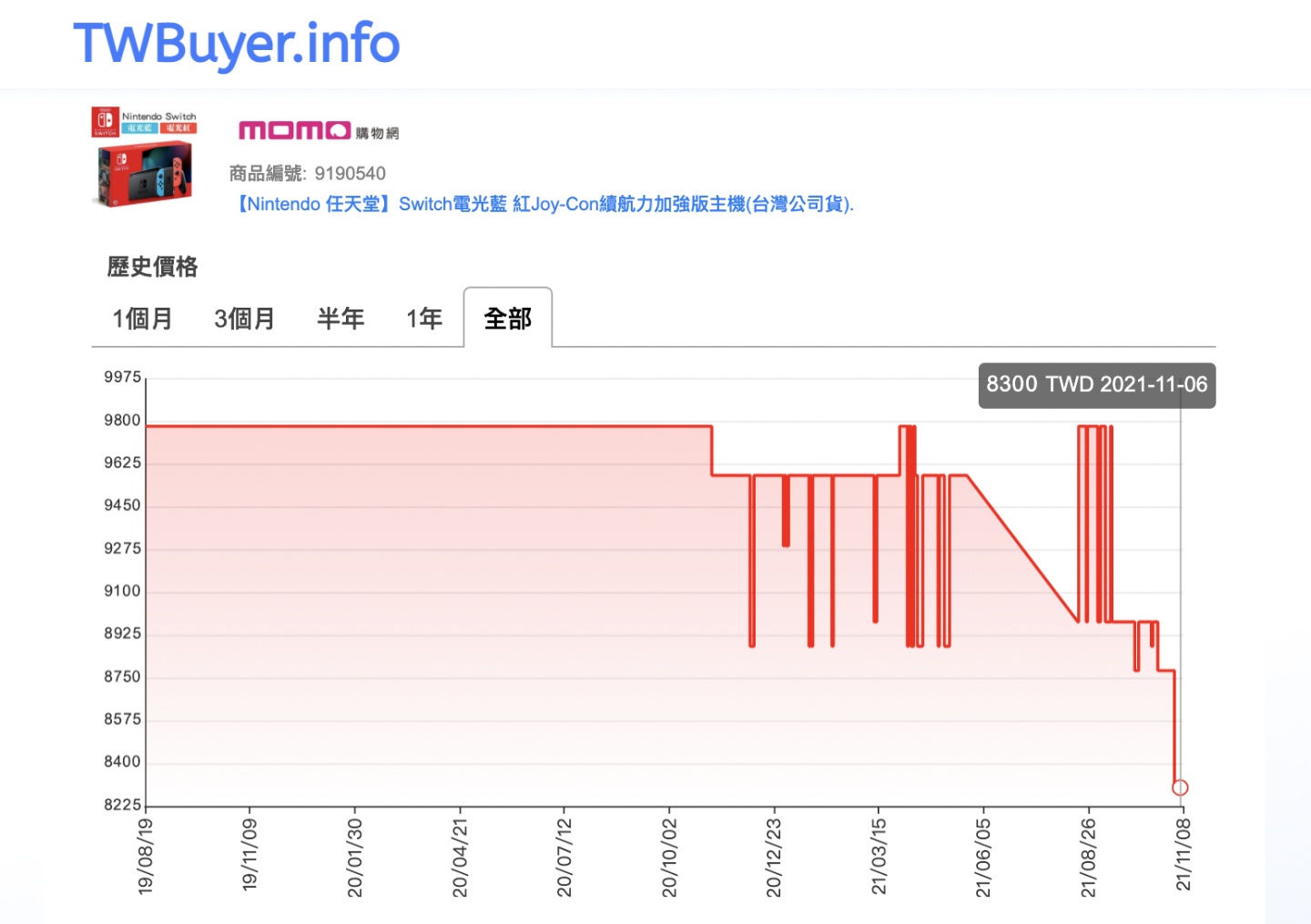
Task: Click the 8225 y-axis price label
Action: click(121, 803)
